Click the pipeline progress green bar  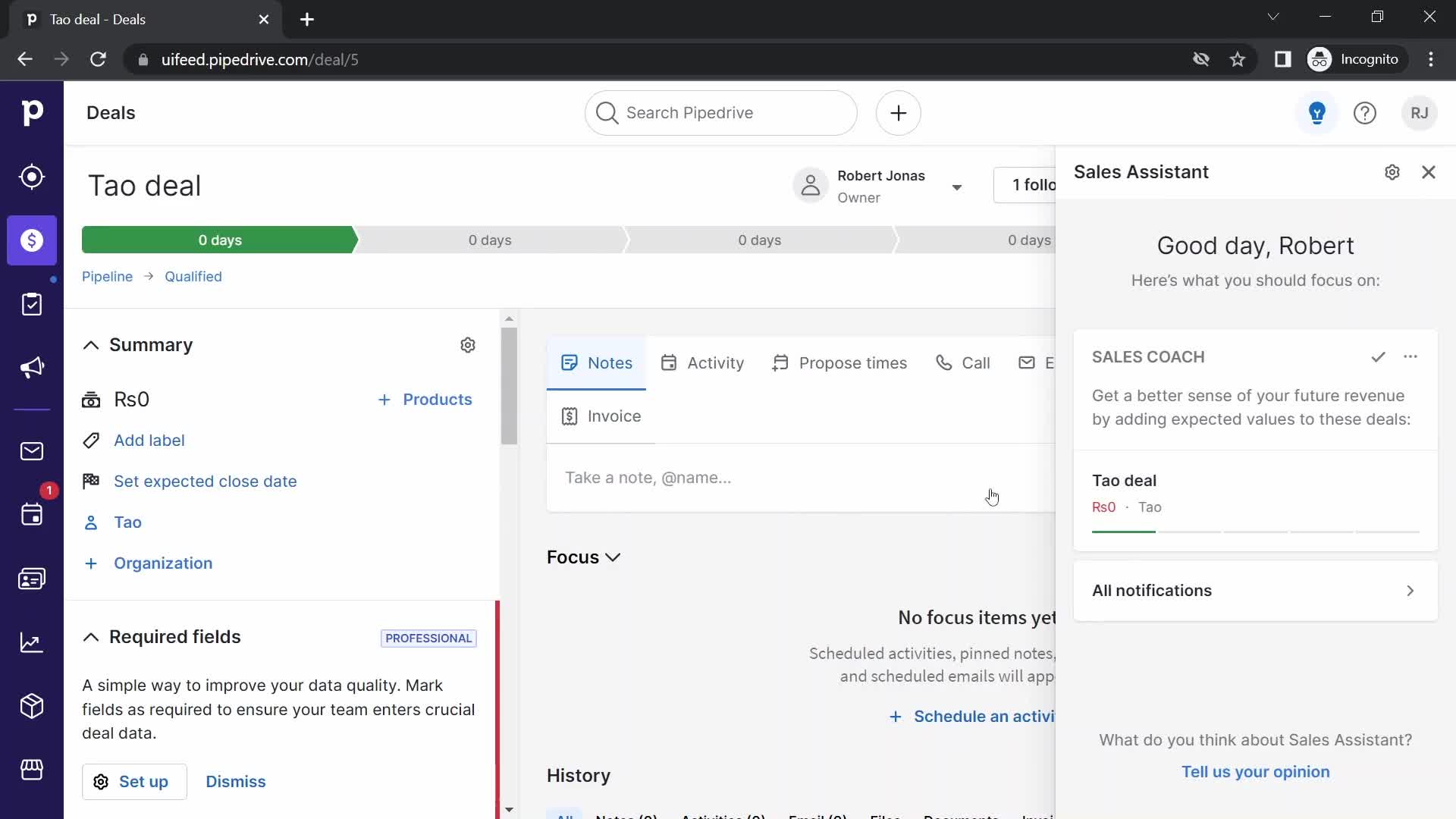click(220, 240)
